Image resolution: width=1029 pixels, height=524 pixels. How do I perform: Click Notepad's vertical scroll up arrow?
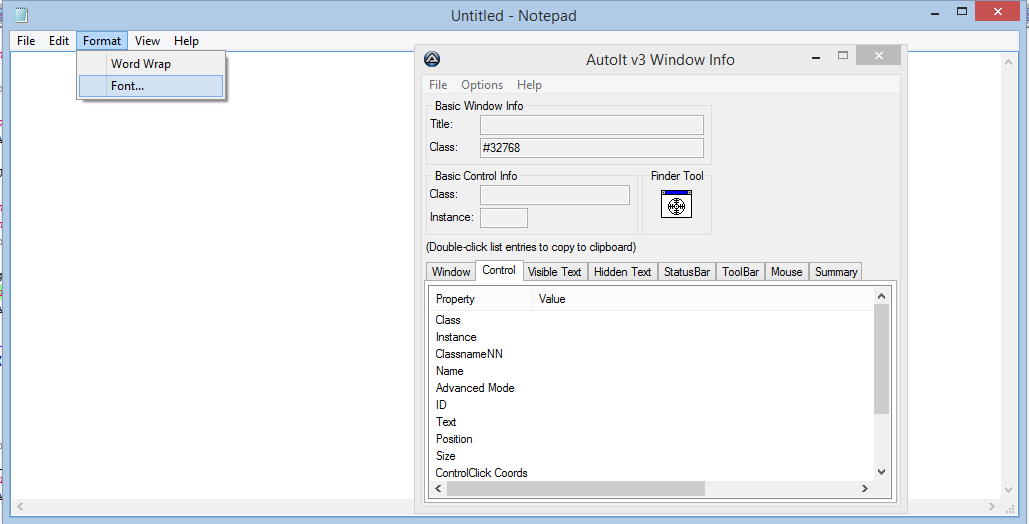pyautogui.click(x=1009, y=61)
